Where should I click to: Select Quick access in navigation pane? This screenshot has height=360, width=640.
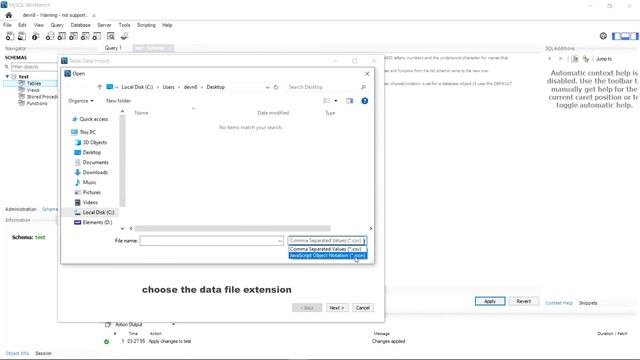(93, 119)
